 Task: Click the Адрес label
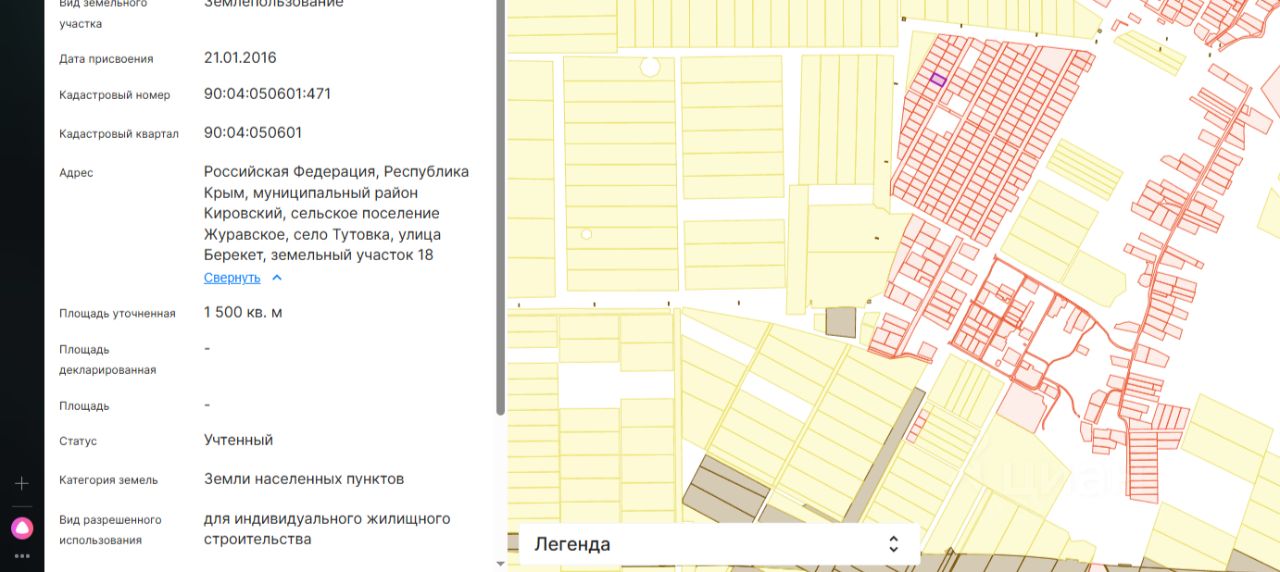pyautogui.click(x=76, y=173)
